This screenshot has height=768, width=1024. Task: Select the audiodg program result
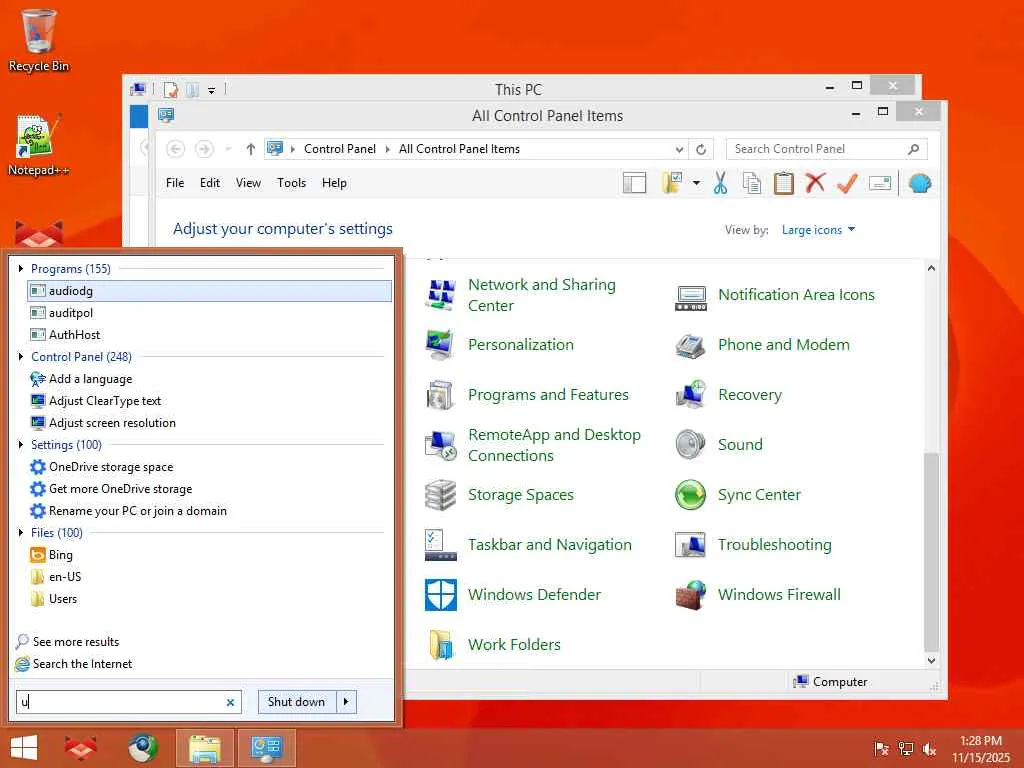tap(209, 291)
